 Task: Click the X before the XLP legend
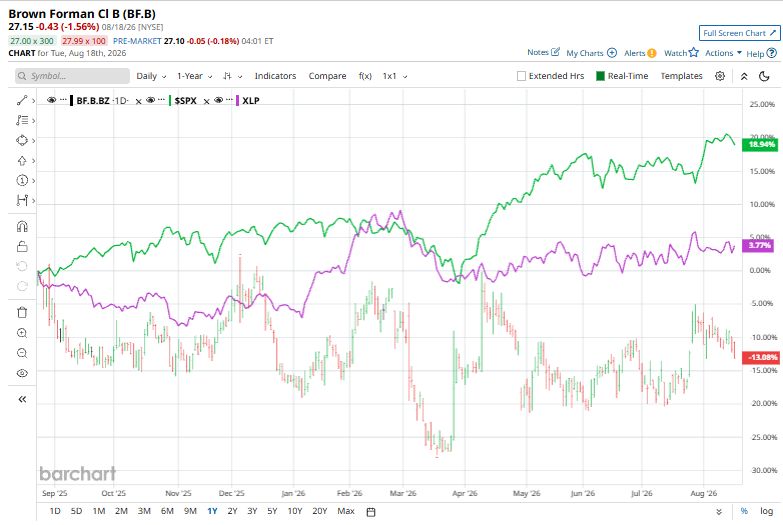coord(206,101)
